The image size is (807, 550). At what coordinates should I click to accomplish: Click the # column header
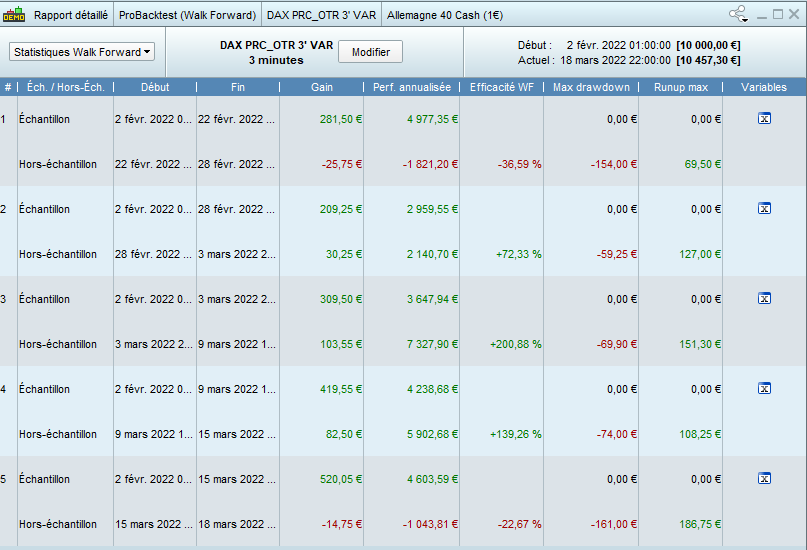point(8,87)
